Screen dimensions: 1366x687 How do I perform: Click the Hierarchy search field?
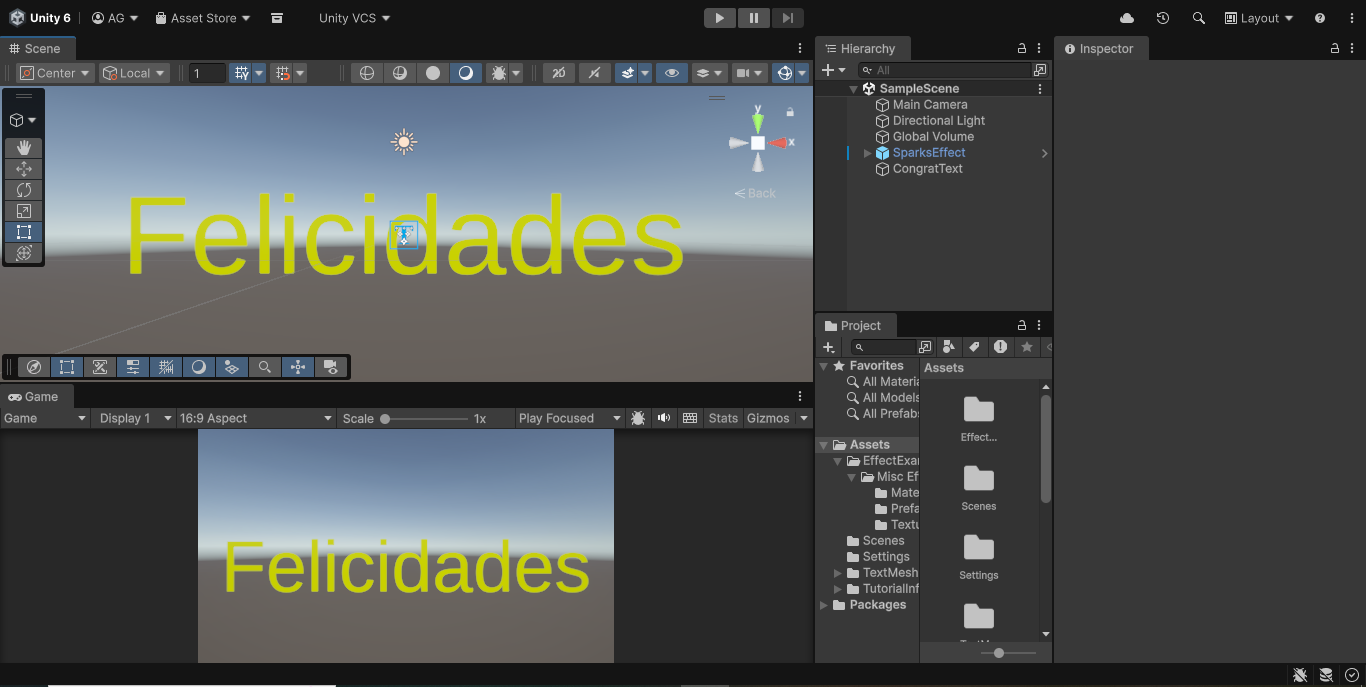tap(947, 70)
